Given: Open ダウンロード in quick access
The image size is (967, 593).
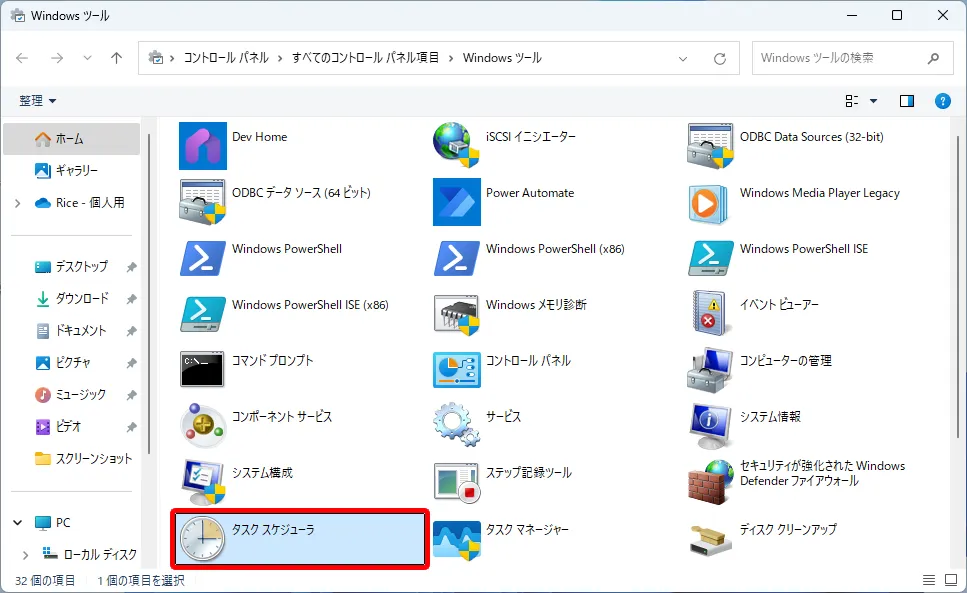Looking at the screenshot, I should click(72, 299).
